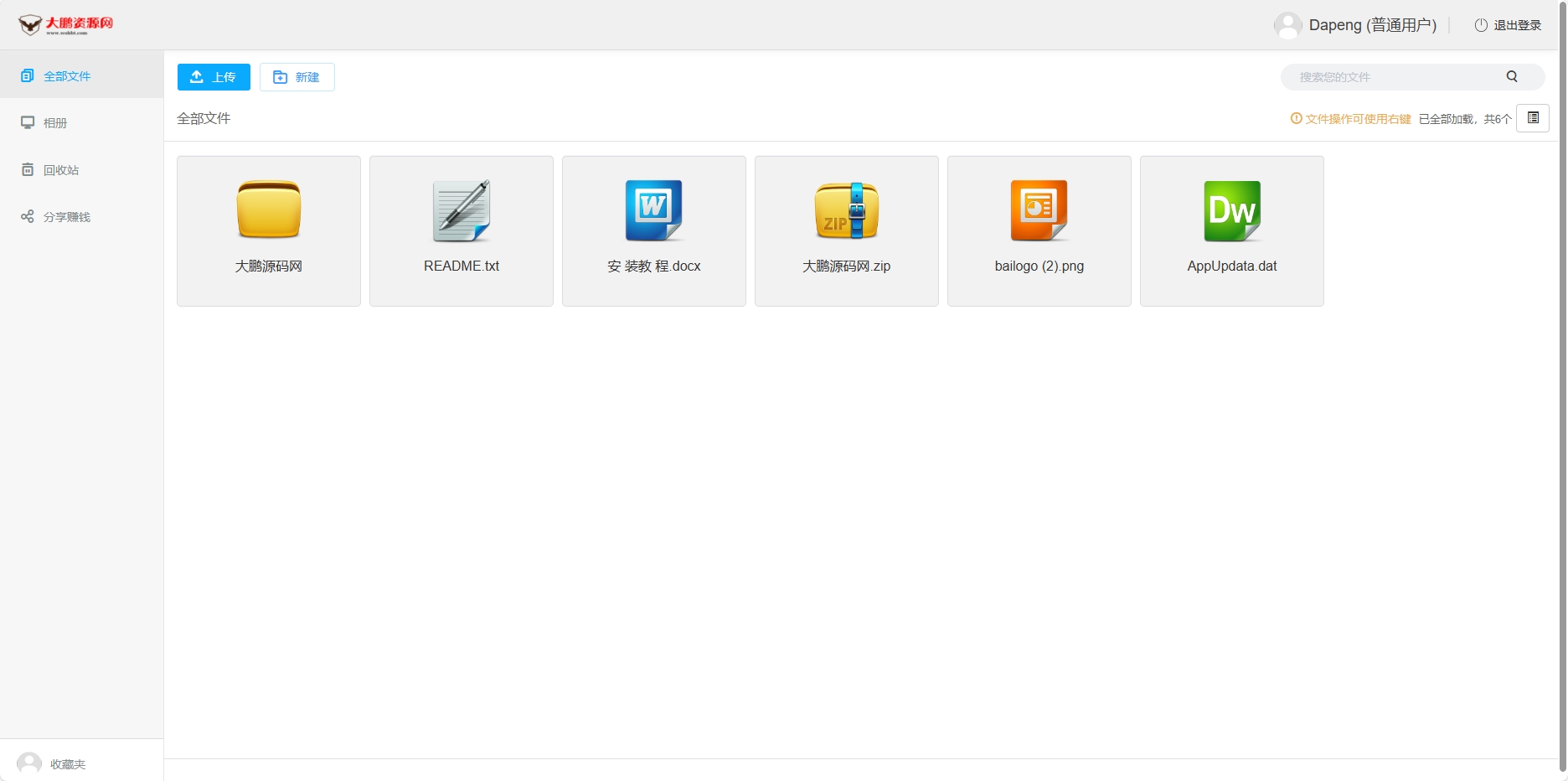Click the search magnifier icon
The width and height of the screenshot is (1568, 781).
click(1512, 76)
